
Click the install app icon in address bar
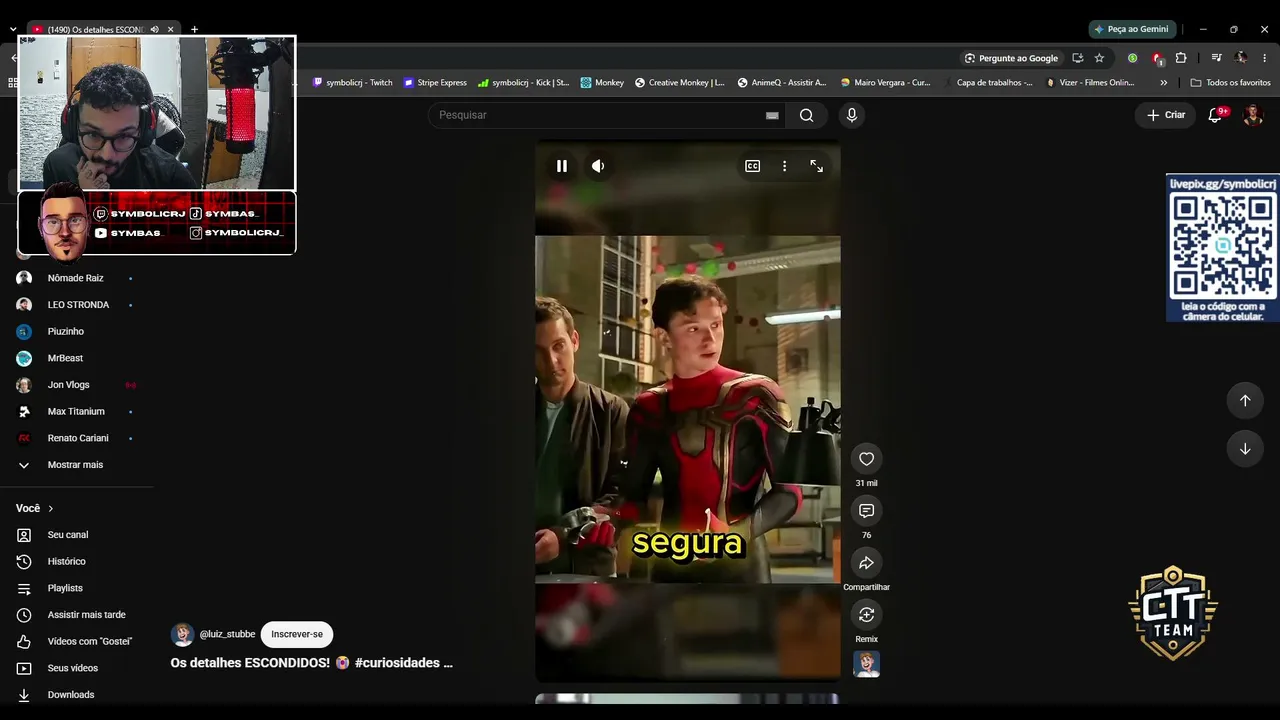[1077, 58]
